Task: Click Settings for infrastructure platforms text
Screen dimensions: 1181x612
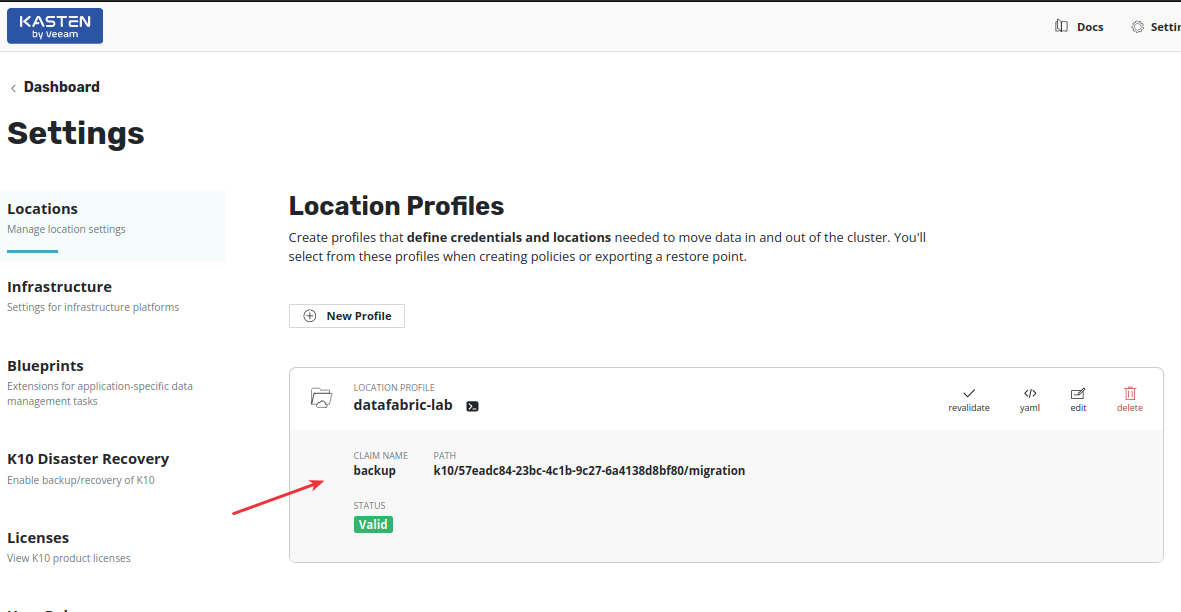Action: coord(93,307)
